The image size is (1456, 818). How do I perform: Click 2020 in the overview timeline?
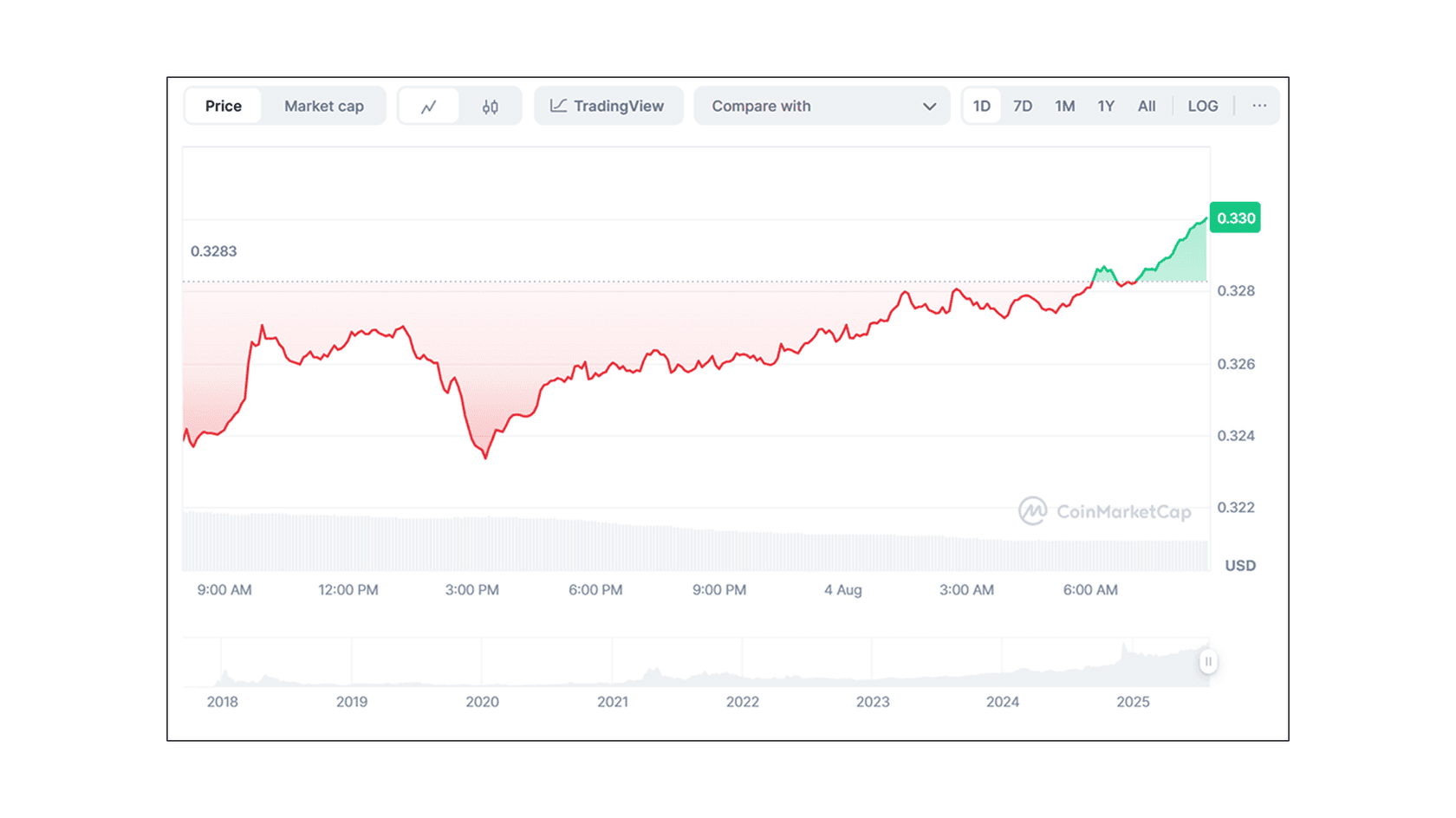pyautogui.click(x=483, y=702)
